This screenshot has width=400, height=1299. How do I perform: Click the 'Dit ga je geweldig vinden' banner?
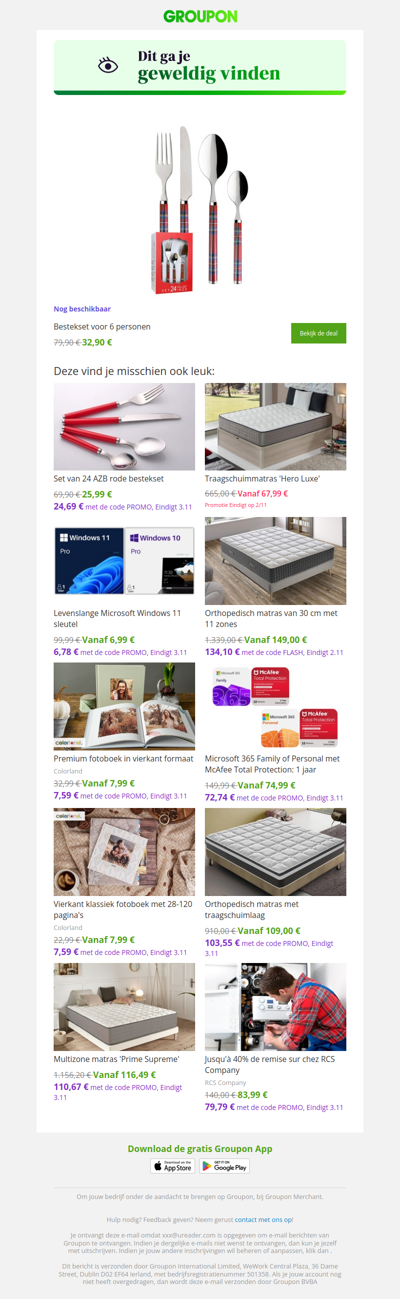tap(200, 67)
